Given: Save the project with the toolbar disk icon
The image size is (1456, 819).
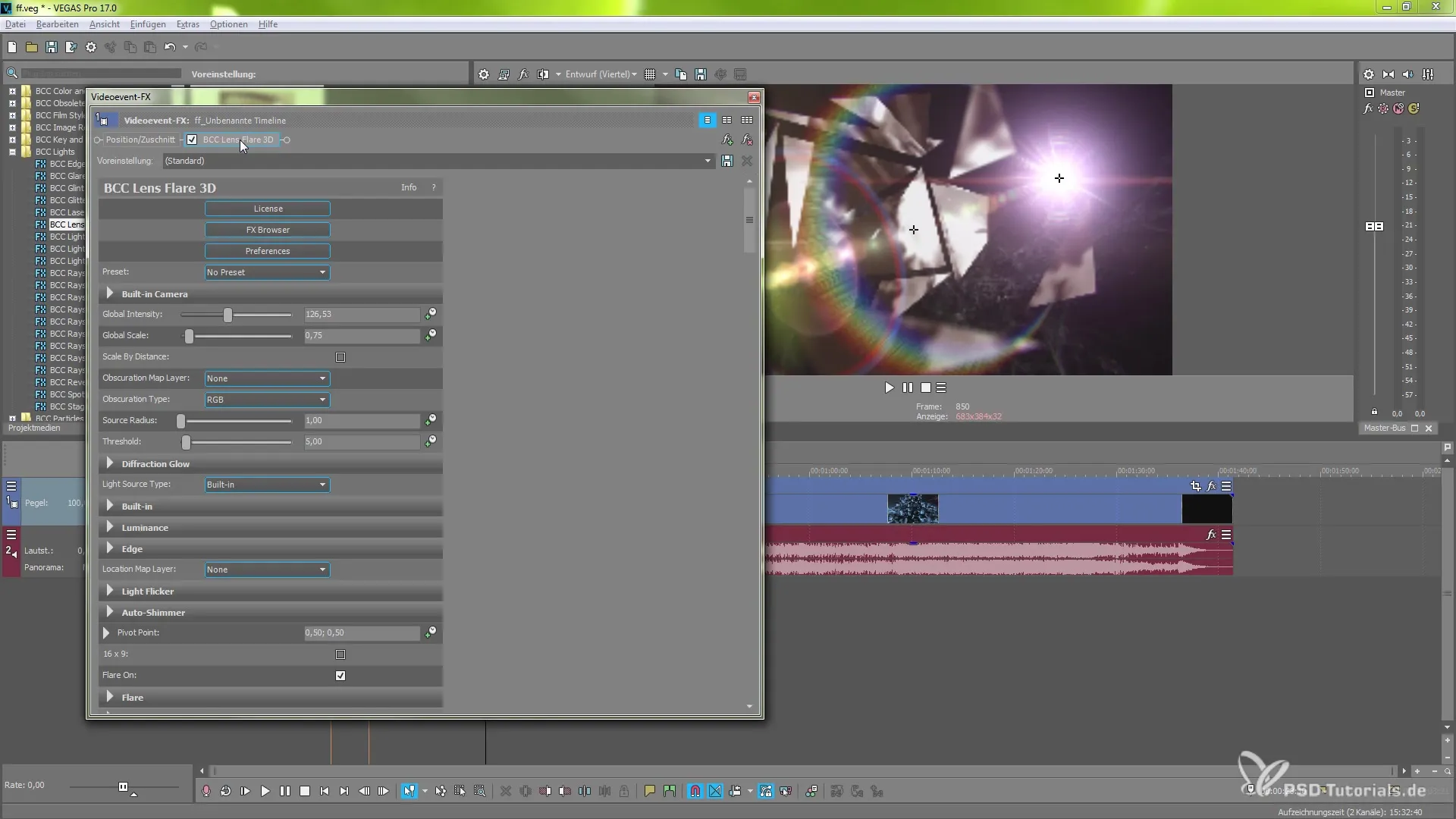Looking at the screenshot, I should click(52, 47).
